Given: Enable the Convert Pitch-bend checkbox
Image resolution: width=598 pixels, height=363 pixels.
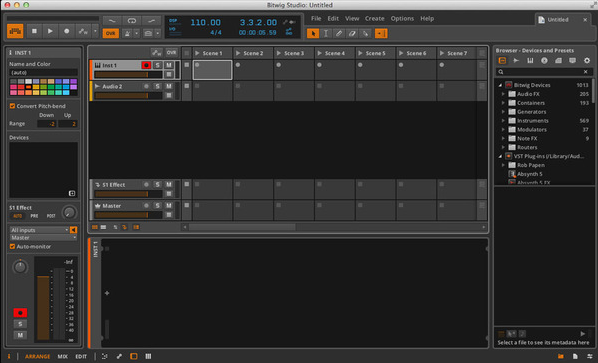Looking at the screenshot, I should [12, 106].
